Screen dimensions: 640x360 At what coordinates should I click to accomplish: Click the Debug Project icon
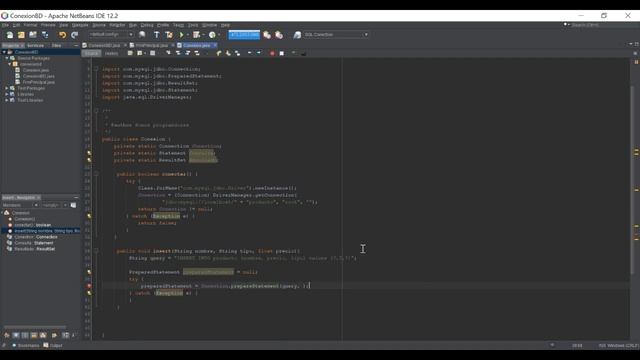(196, 35)
